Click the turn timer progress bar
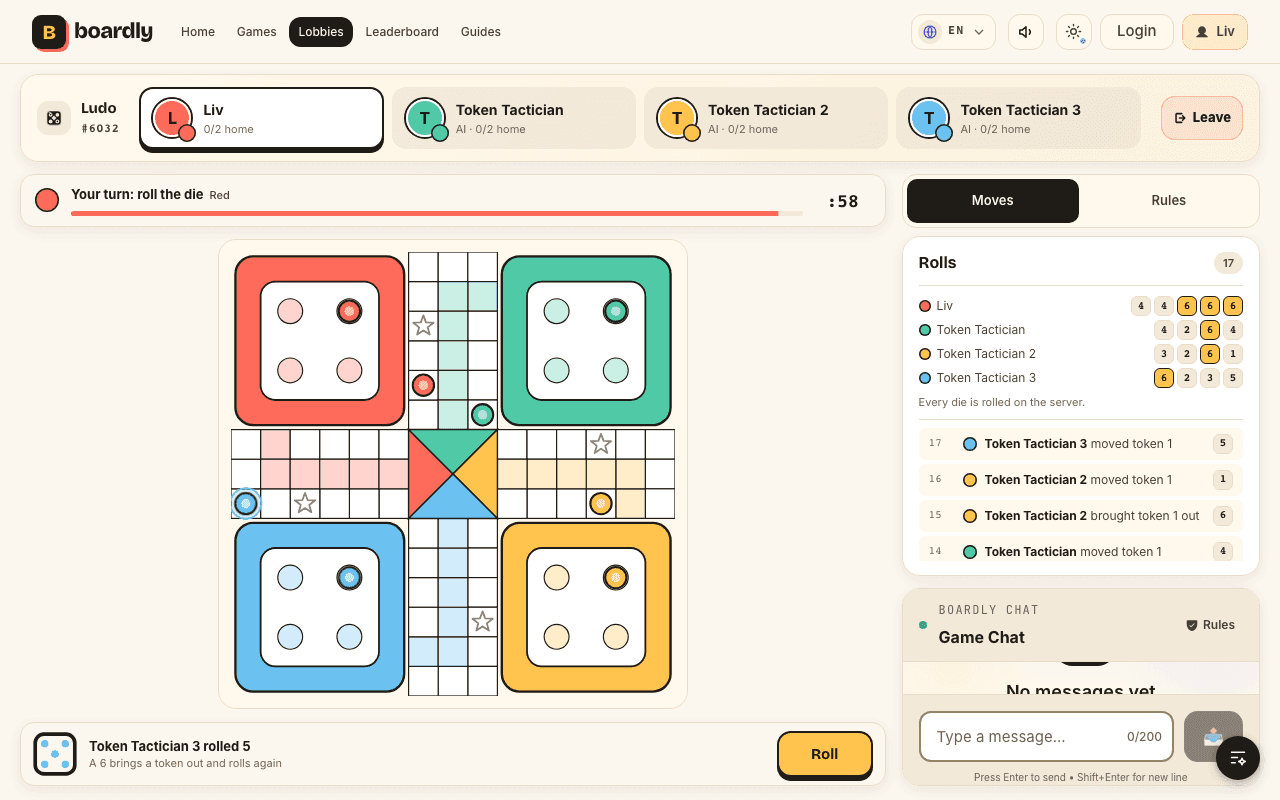Screen dimensions: 1280x800 pos(437,213)
